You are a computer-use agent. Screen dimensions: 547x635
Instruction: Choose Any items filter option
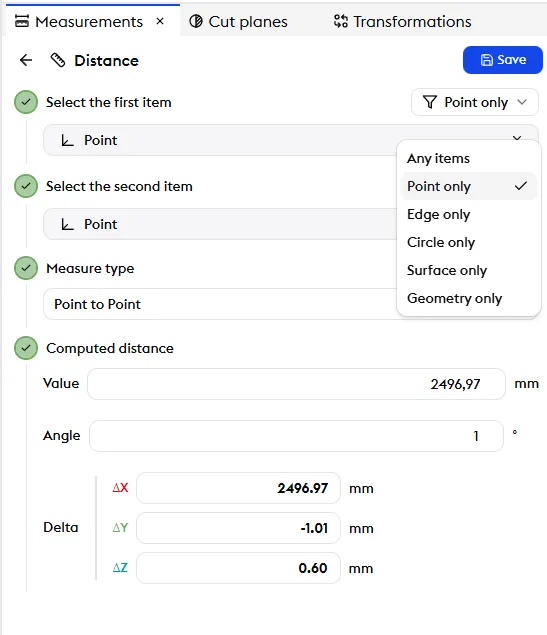[469, 158]
